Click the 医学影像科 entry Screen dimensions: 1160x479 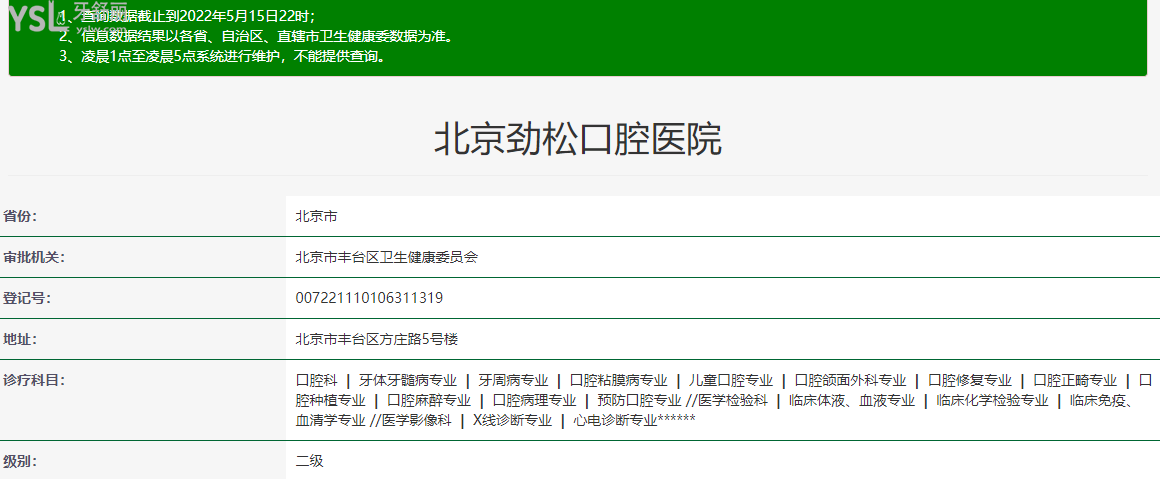coord(417,421)
